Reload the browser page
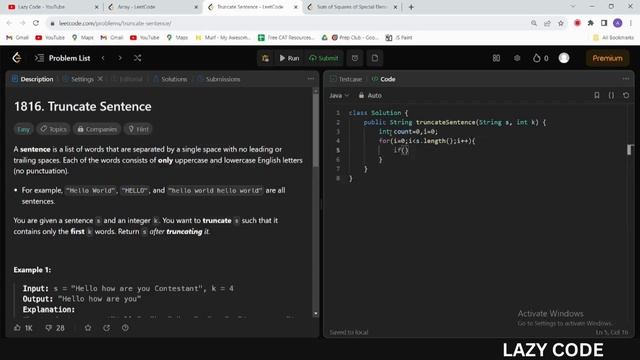Screen dimensions: 640x360 [x=36, y=23]
